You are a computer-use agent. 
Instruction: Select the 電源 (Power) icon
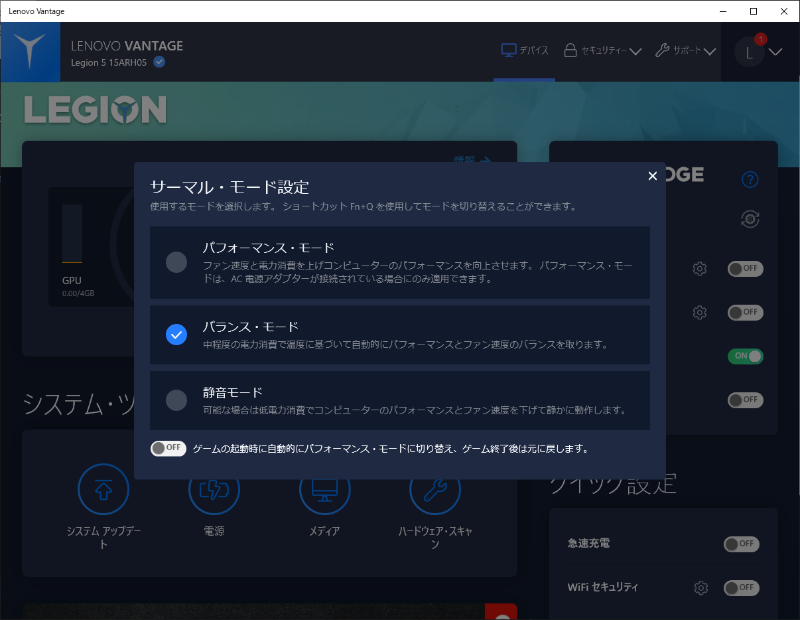click(214, 489)
